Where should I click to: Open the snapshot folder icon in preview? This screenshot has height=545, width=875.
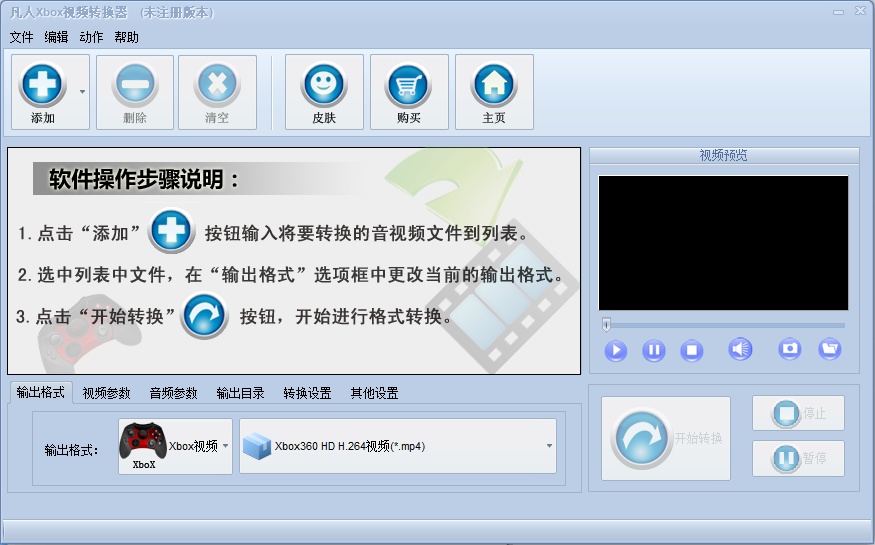830,349
